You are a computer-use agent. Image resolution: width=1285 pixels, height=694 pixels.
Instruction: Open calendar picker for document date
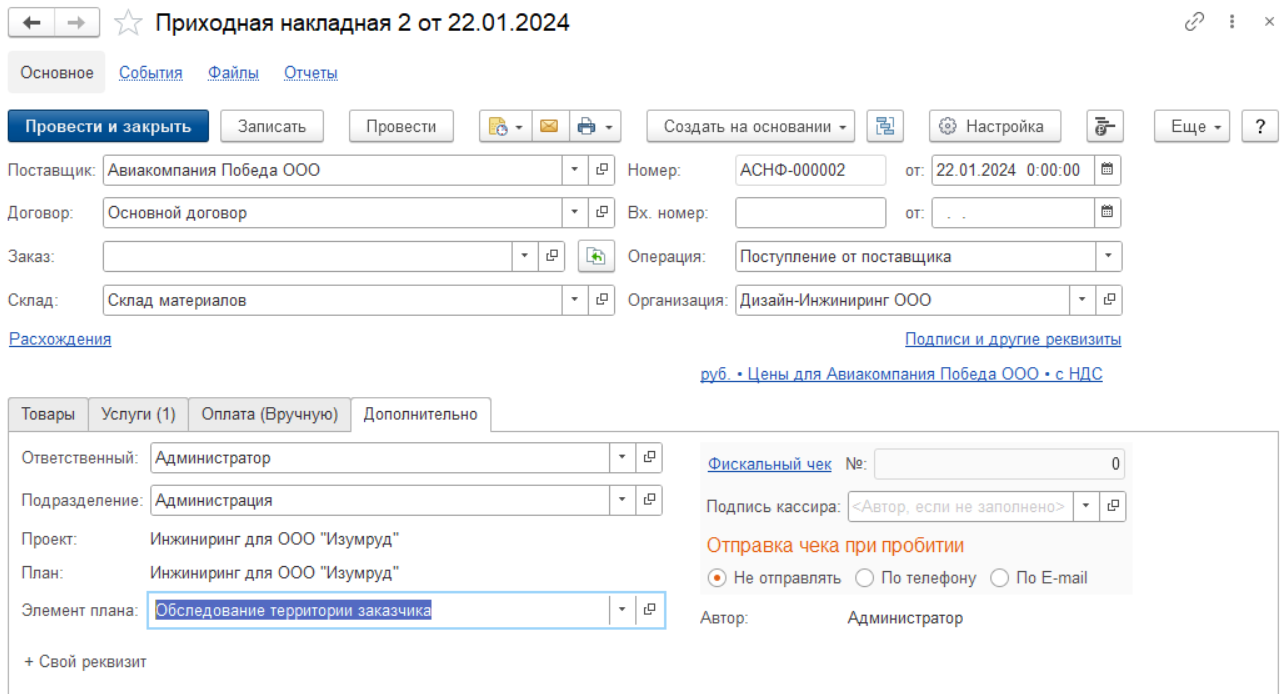[x=1107, y=170]
